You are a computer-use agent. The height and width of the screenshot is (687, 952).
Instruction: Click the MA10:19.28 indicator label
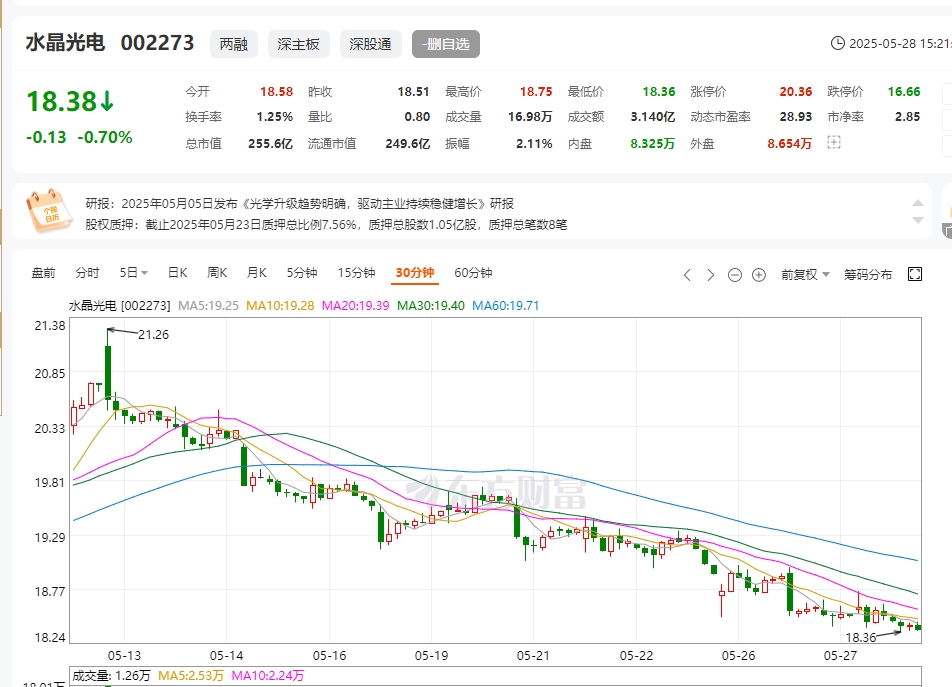tap(280, 306)
